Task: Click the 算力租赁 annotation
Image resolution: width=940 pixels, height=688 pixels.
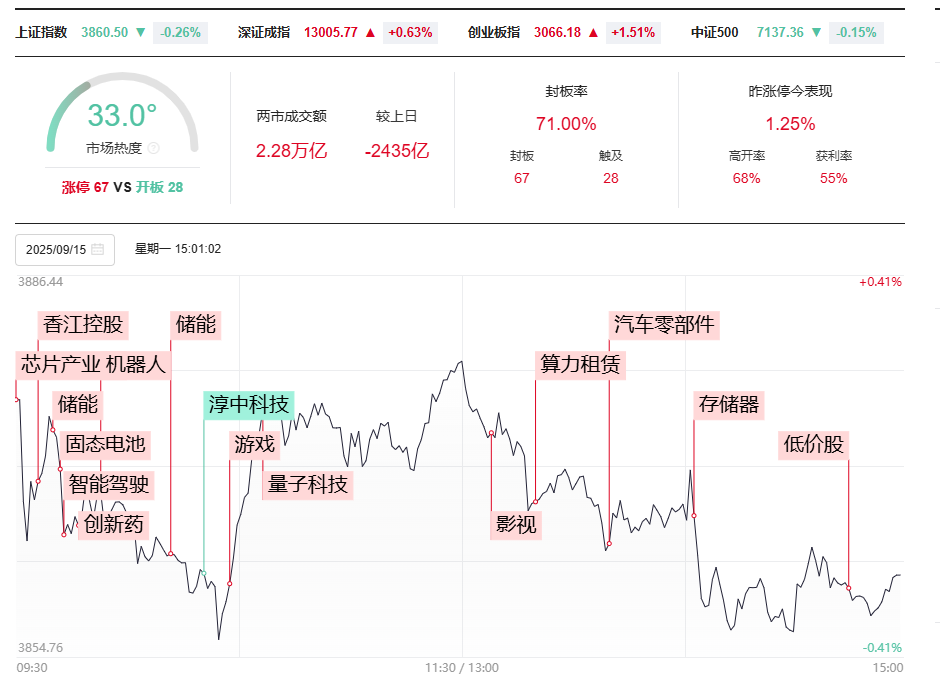Action: 581,364
